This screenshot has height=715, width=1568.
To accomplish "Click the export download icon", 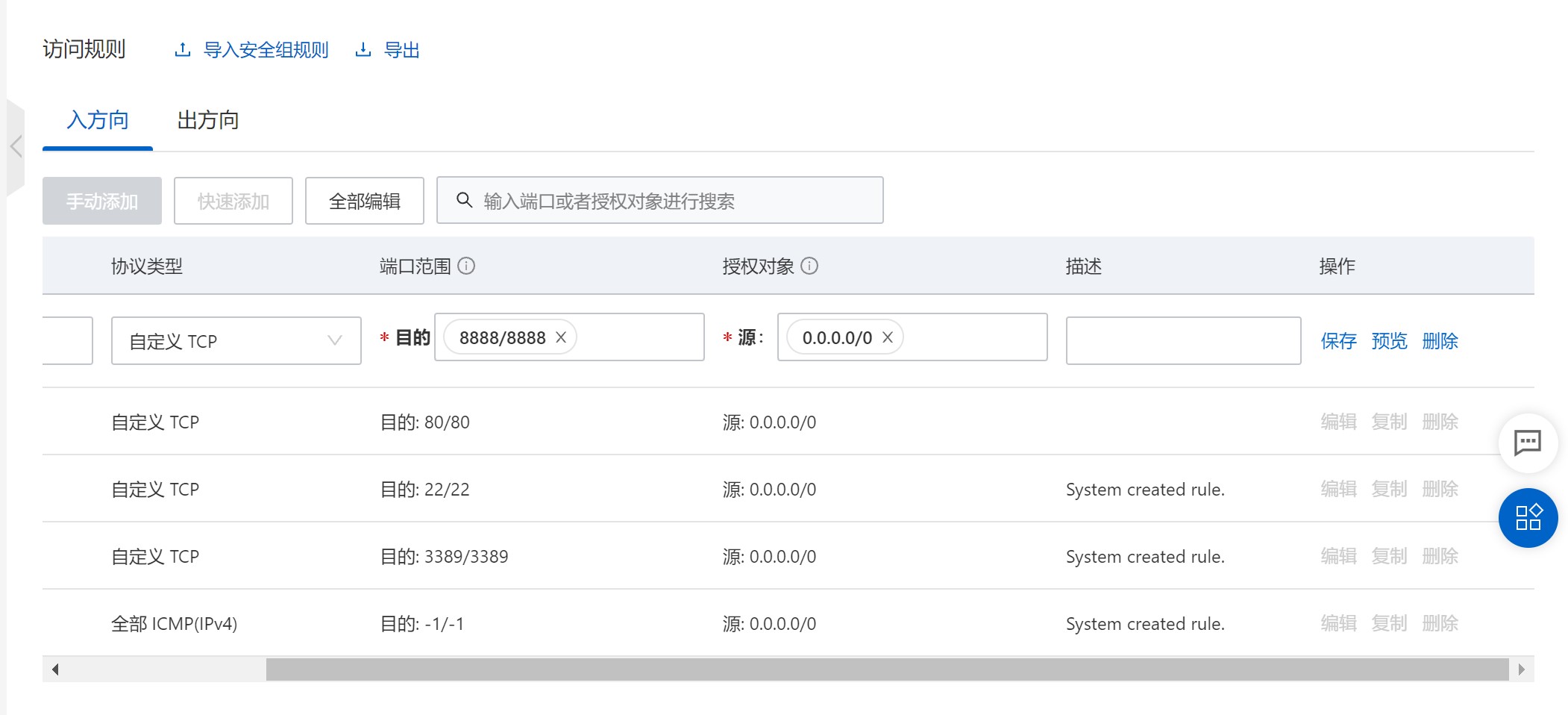I will [363, 50].
